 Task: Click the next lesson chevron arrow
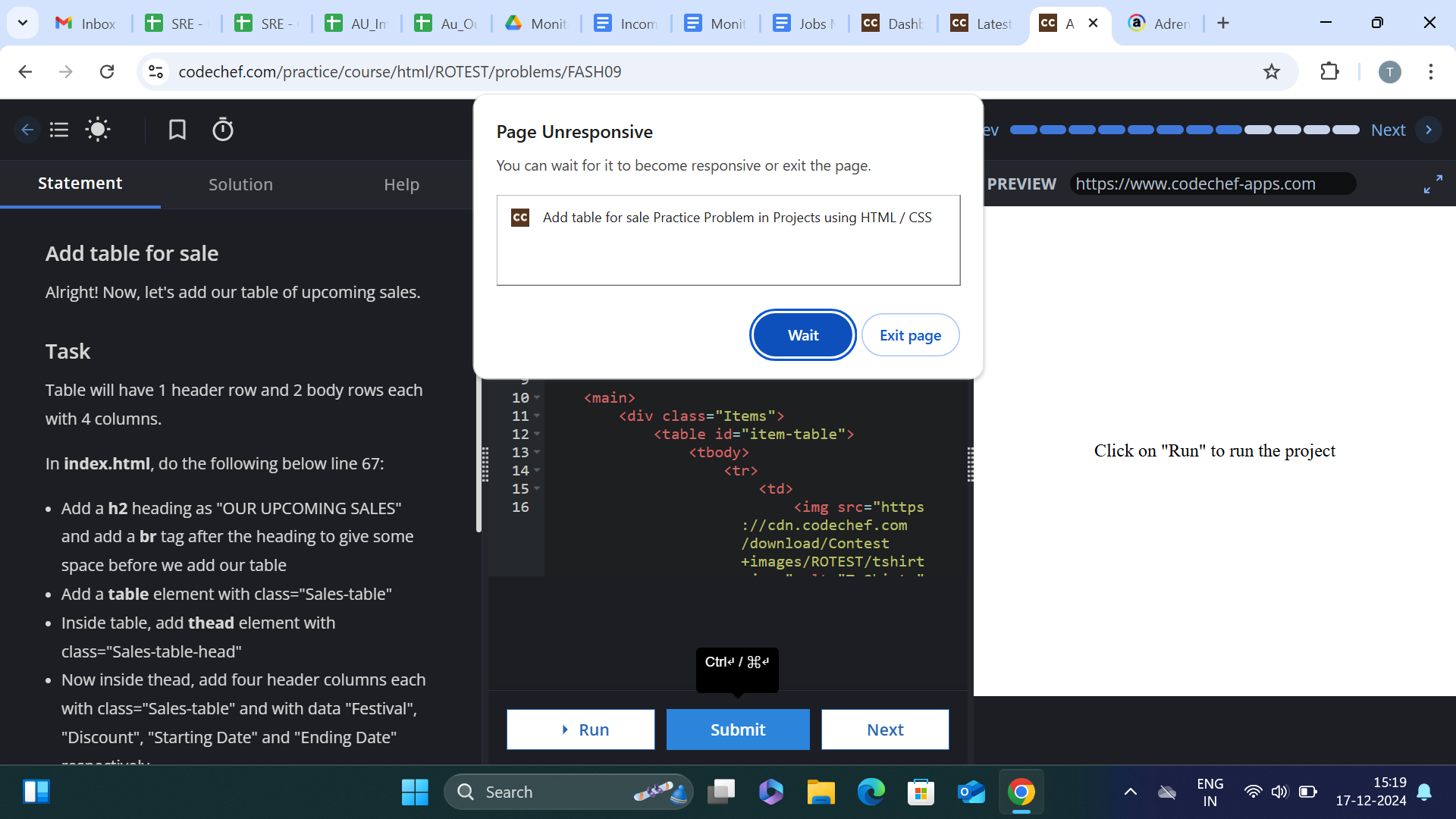coord(1429,130)
